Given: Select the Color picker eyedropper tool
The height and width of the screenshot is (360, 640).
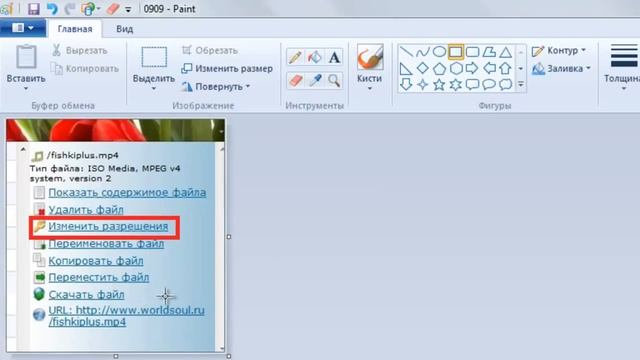Looking at the screenshot, I should tap(315, 80).
